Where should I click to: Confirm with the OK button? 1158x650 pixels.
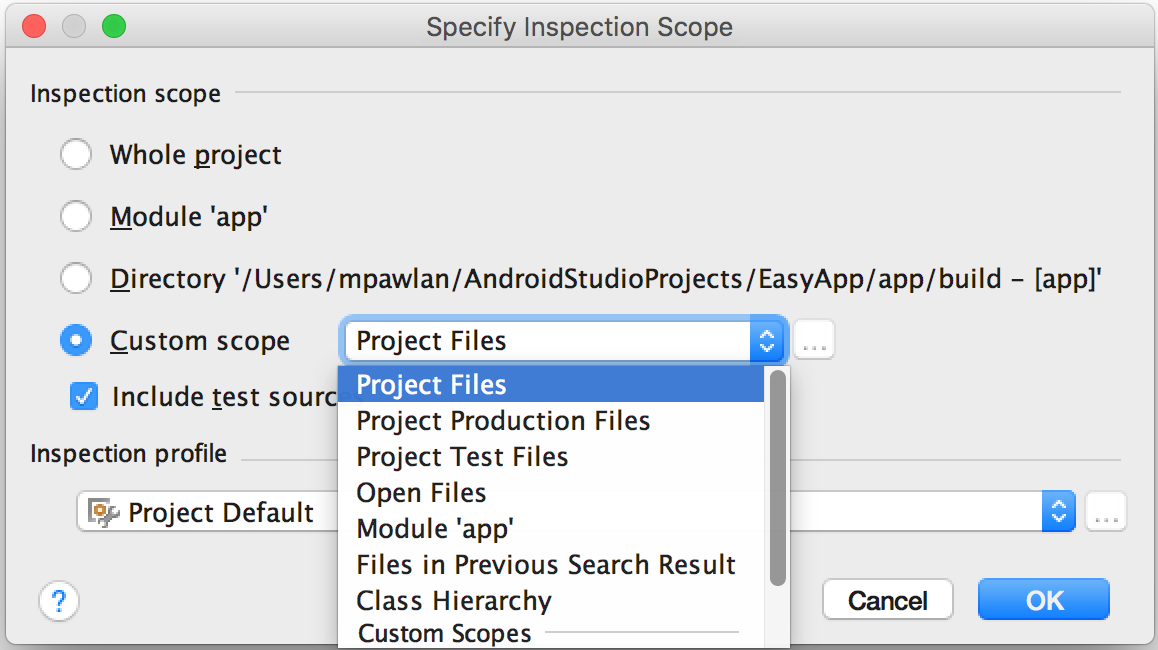pyautogui.click(x=1043, y=600)
